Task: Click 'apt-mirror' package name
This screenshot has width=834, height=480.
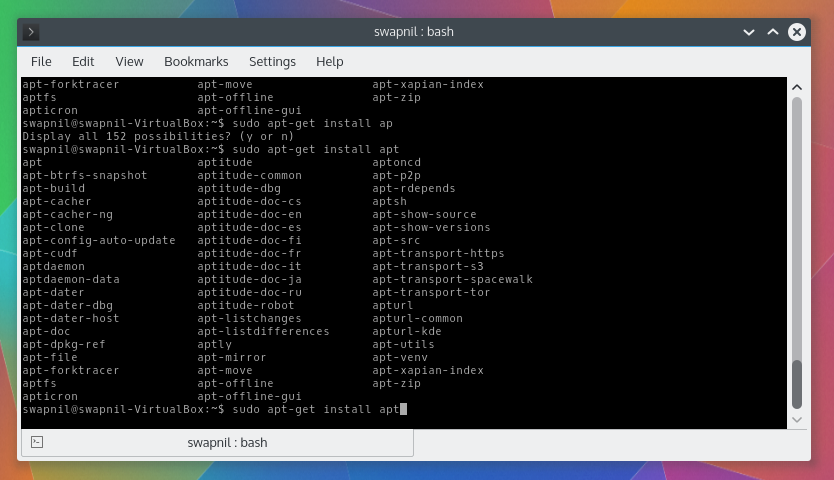Action: 232,358
